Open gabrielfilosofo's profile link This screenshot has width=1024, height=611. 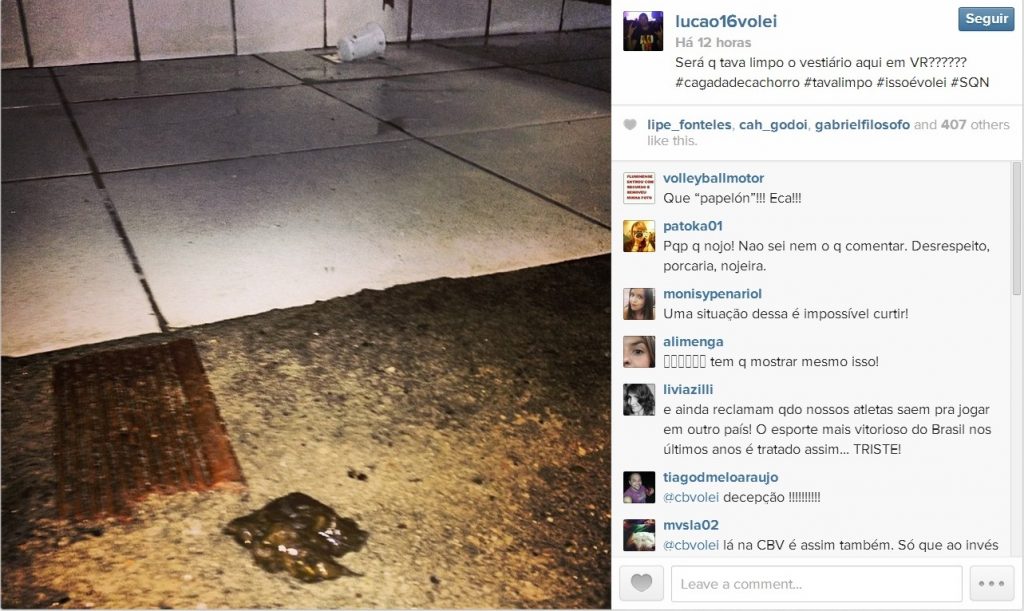coord(862,125)
